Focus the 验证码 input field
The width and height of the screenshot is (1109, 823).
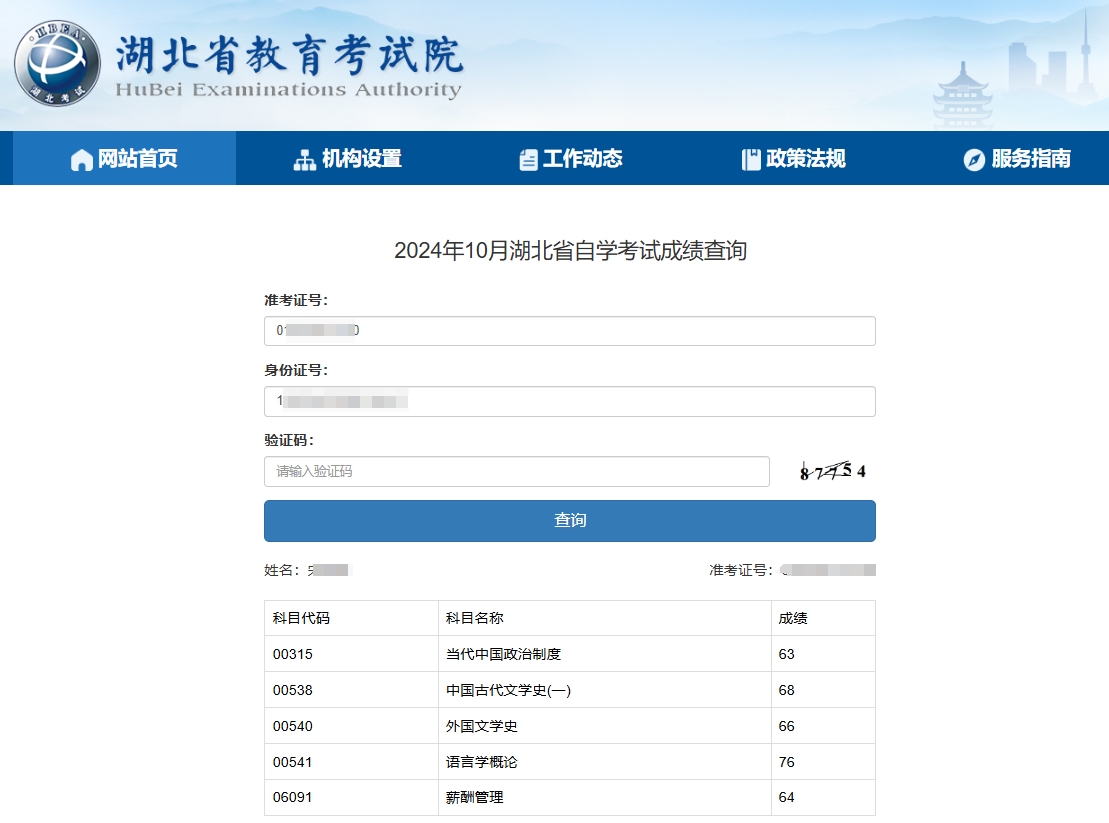[x=517, y=472]
